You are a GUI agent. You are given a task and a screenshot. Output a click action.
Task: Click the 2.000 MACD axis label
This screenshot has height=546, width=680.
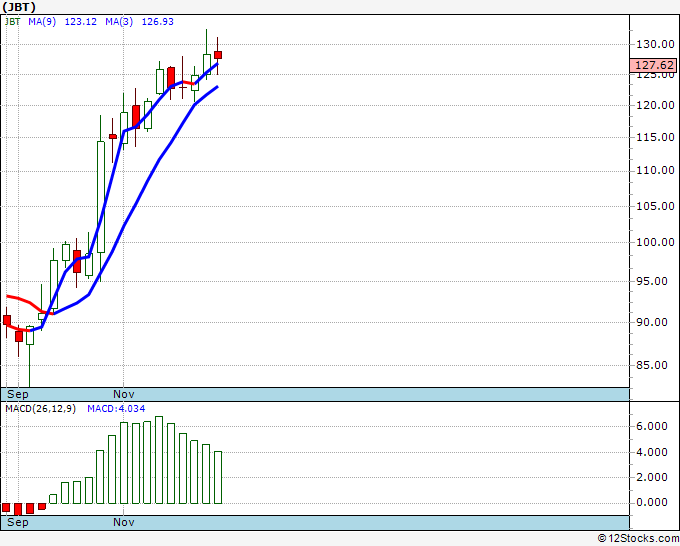coord(652,477)
